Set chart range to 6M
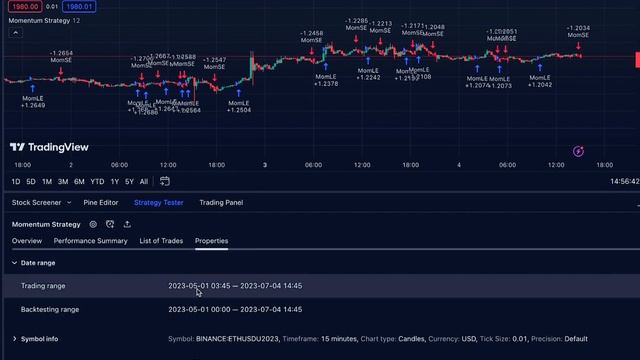 click(79, 182)
